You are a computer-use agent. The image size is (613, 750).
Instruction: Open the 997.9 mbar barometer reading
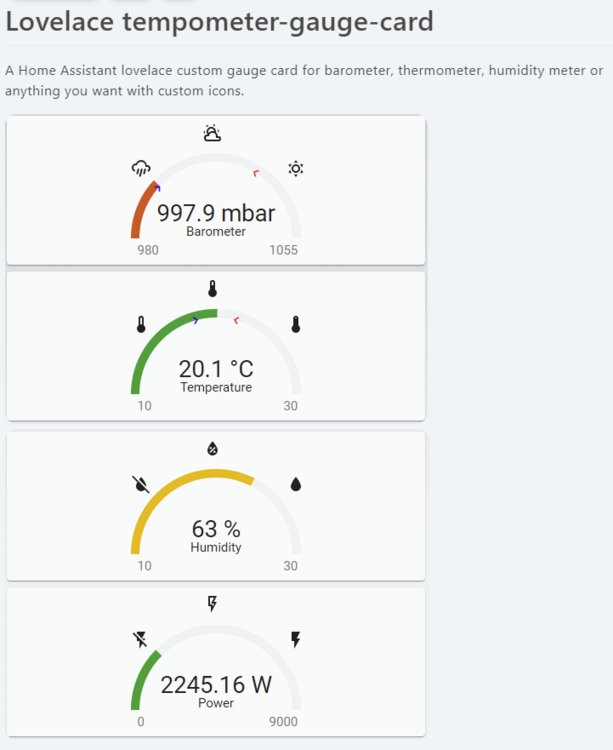click(x=216, y=213)
